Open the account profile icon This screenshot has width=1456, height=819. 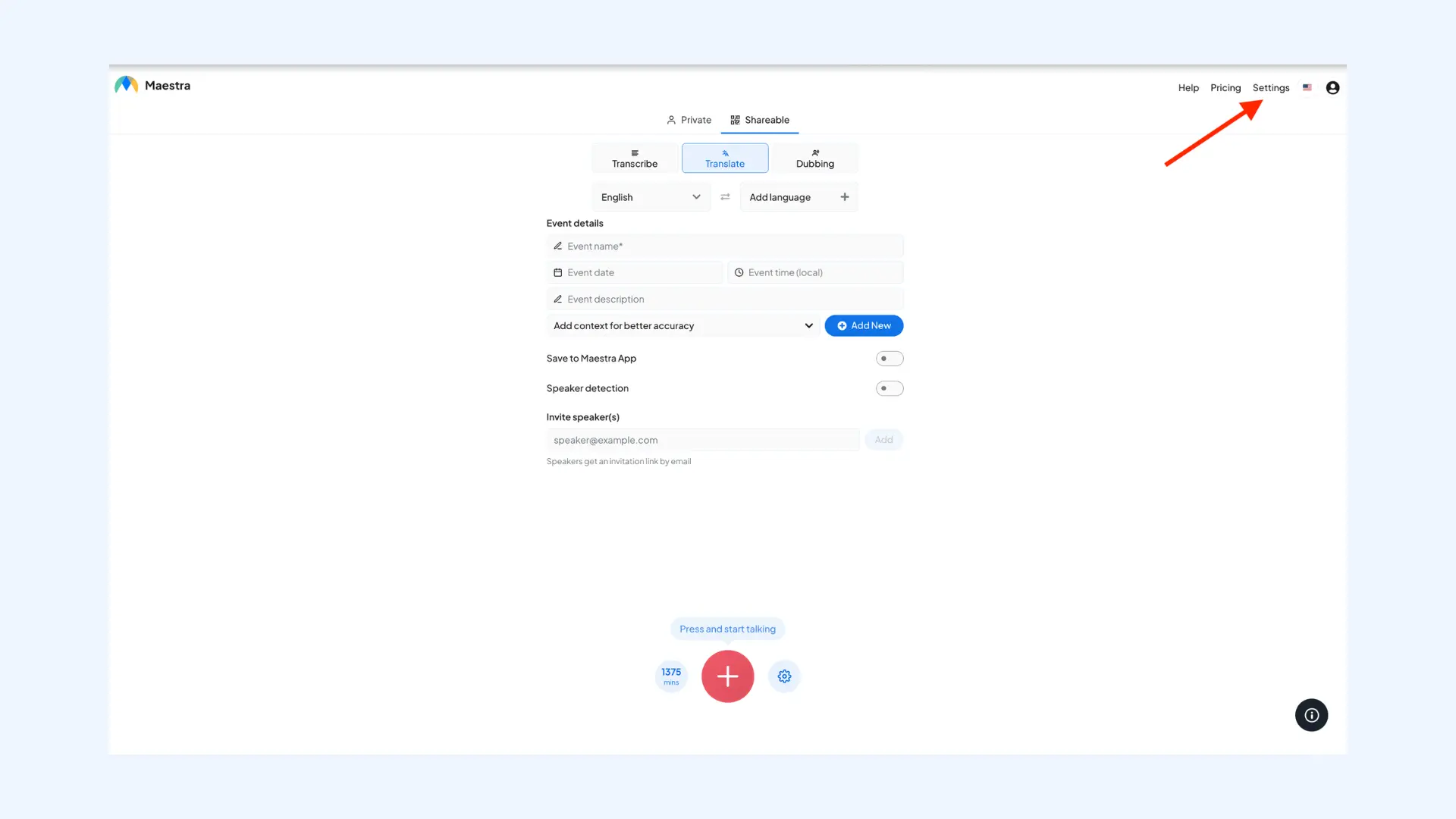1332,87
